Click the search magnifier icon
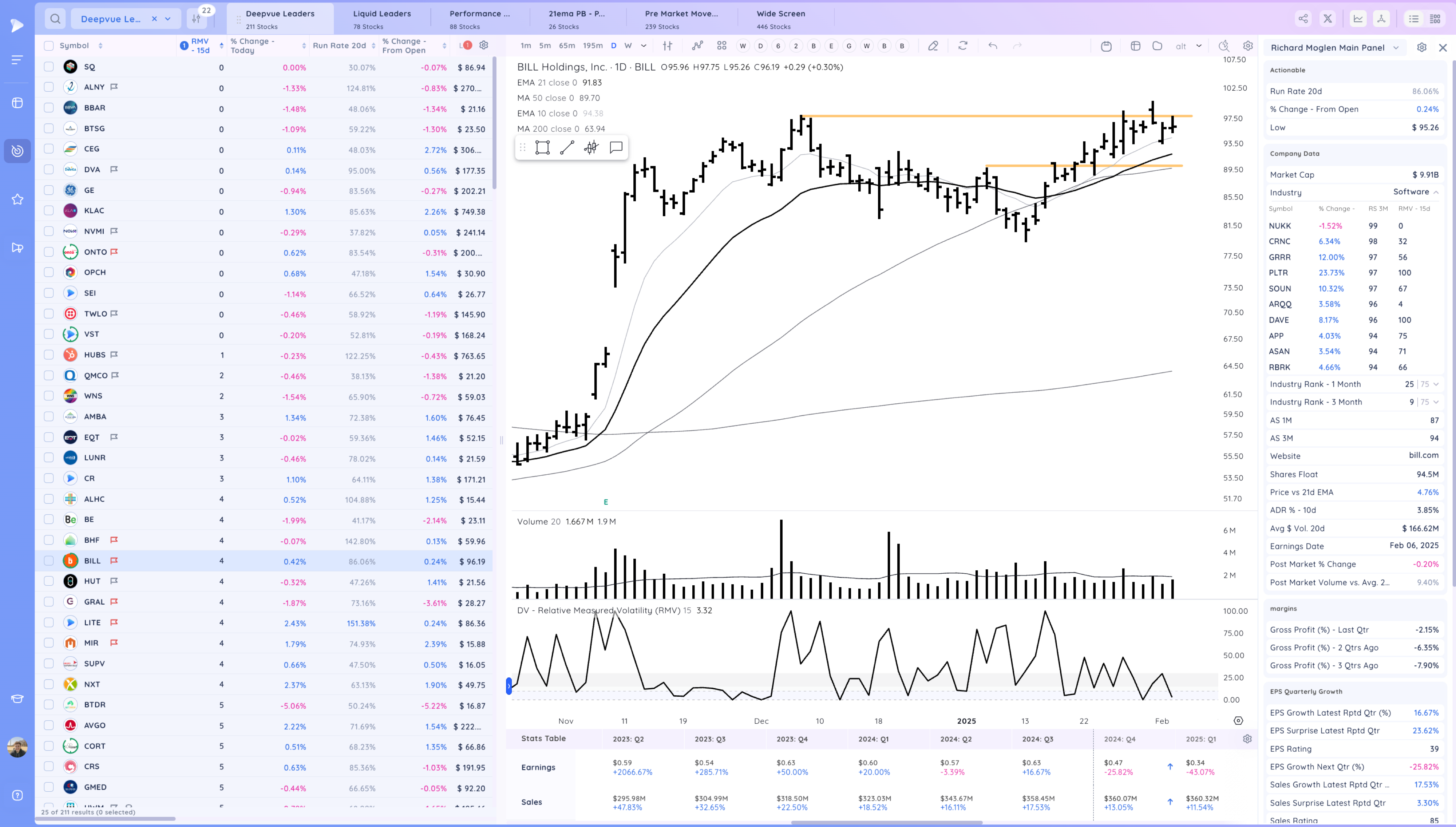Viewport: 1456px width, 827px height. [x=55, y=19]
